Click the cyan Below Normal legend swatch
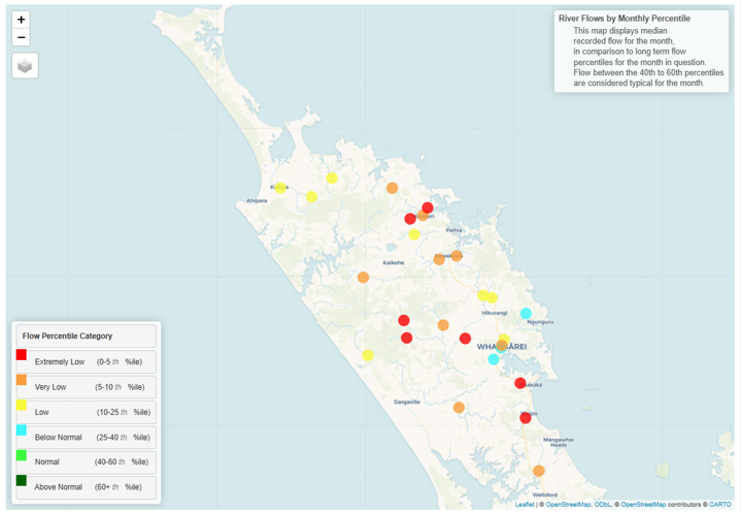Screen dimensions: 741x512 (x=21, y=430)
